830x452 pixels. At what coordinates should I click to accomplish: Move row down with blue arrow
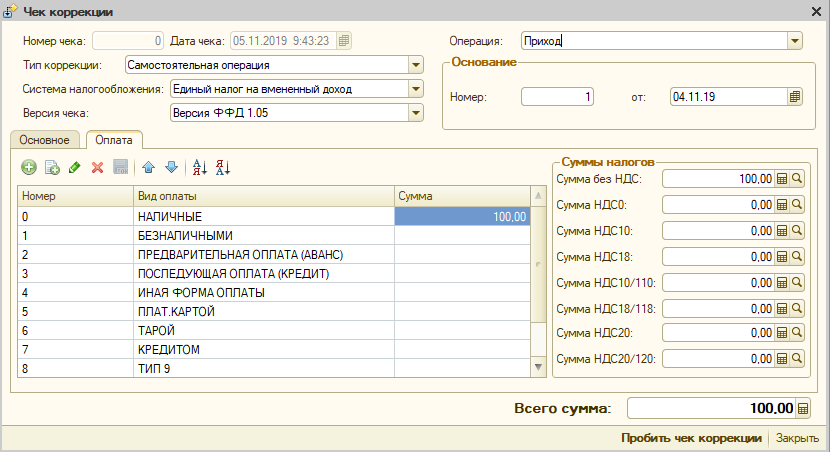click(x=170, y=167)
